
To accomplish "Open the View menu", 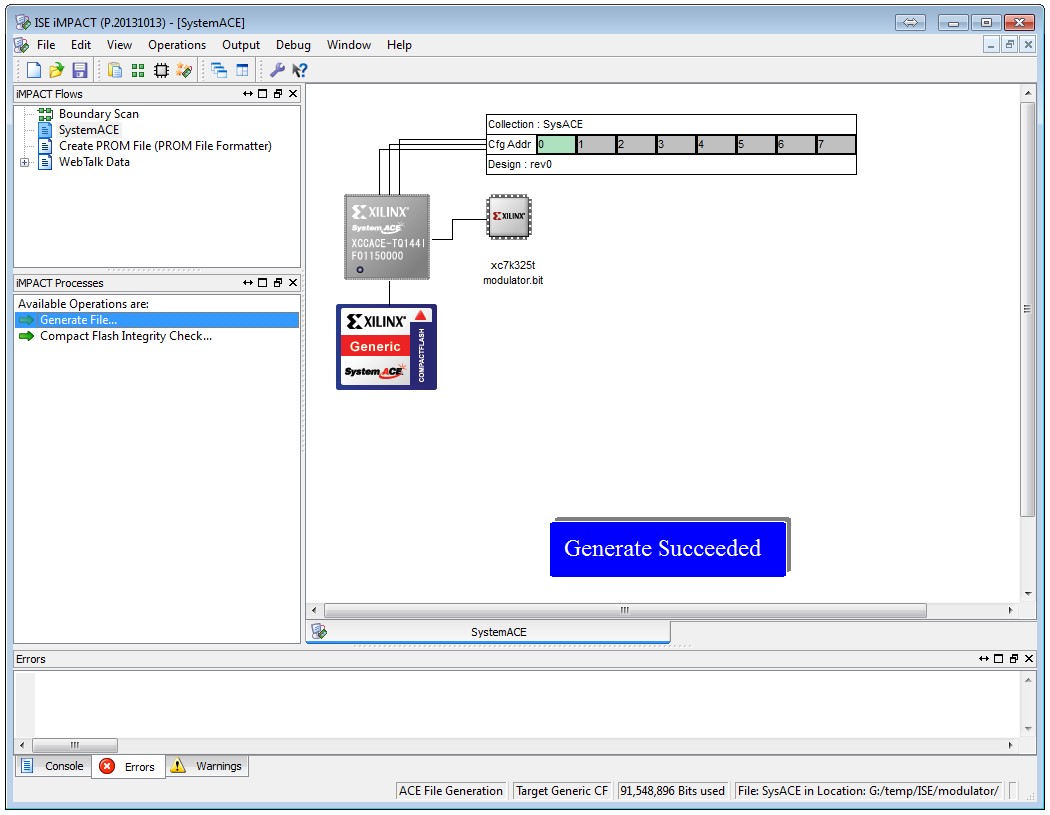I will (119, 45).
